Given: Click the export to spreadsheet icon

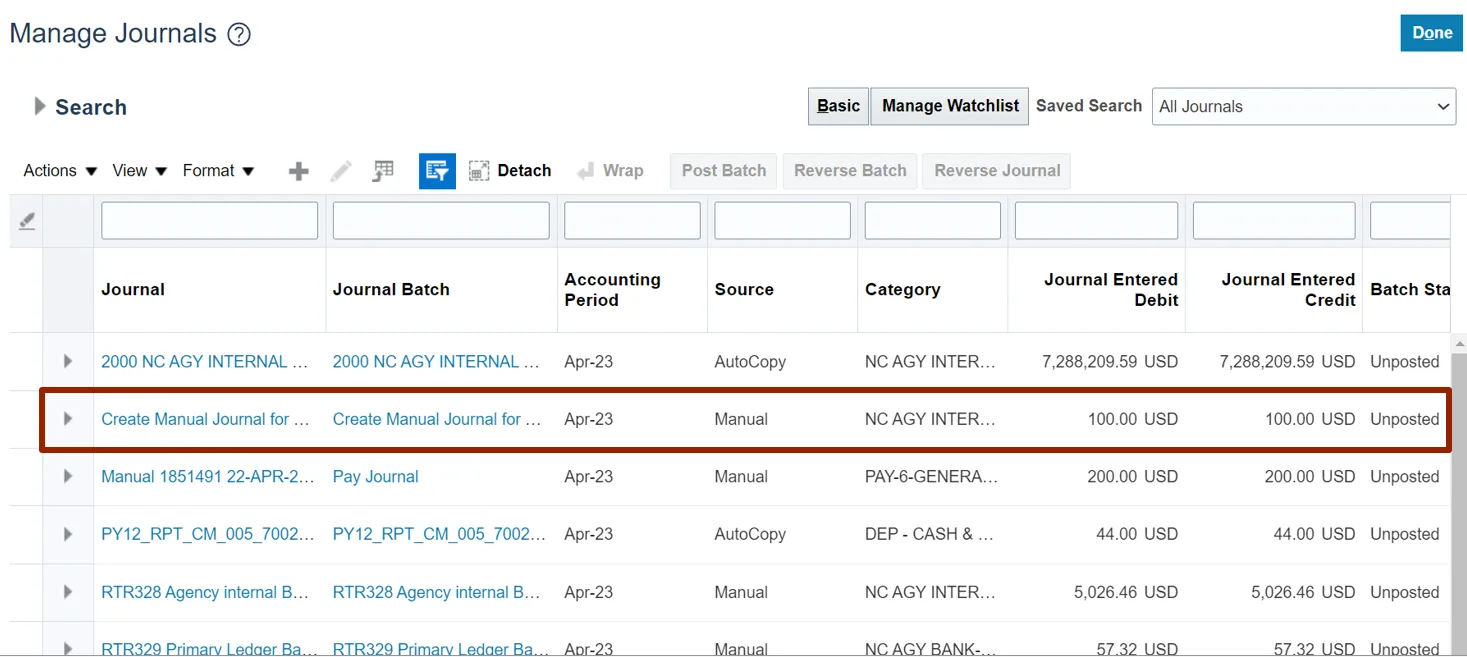Looking at the screenshot, I should [383, 171].
